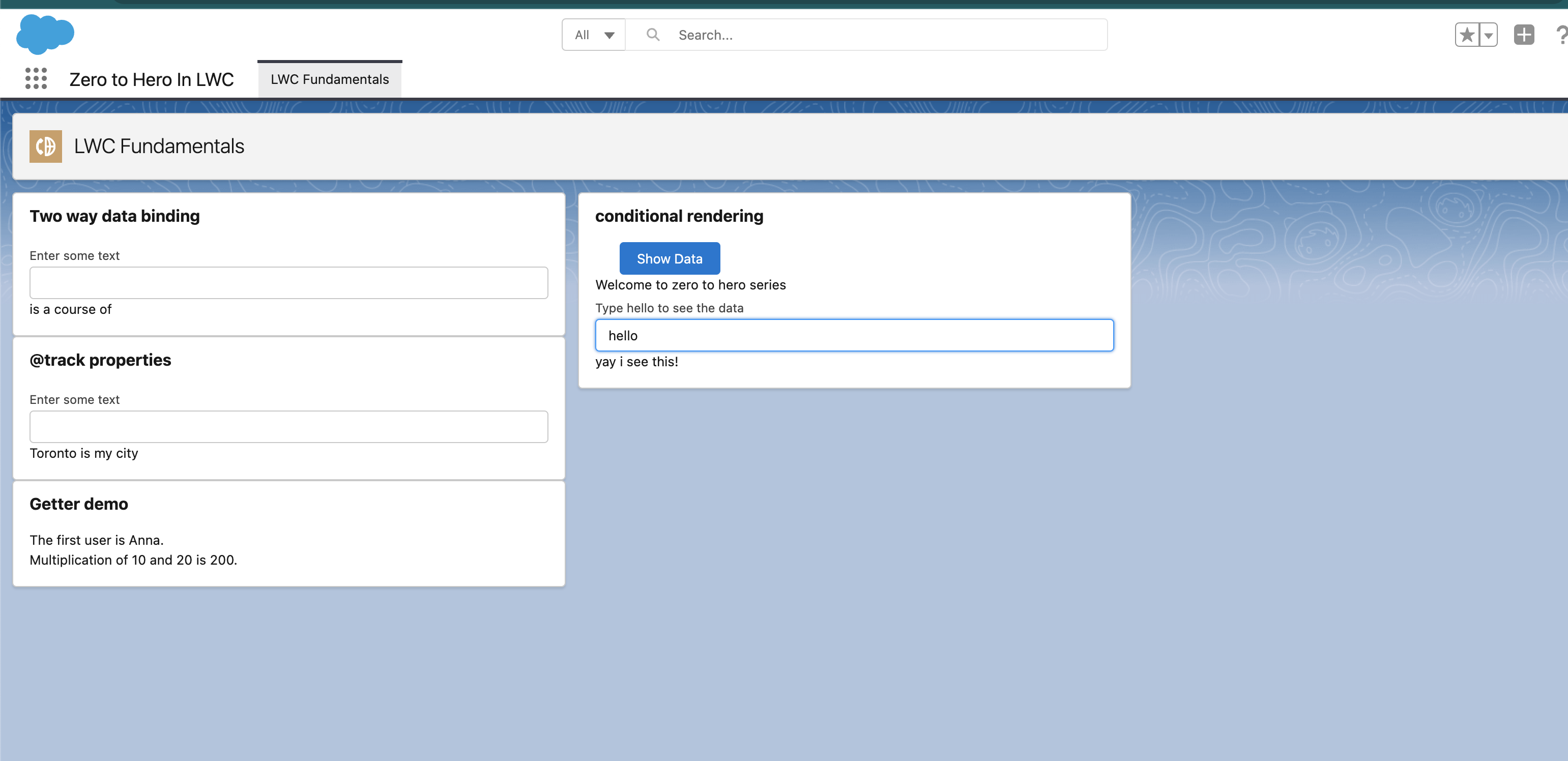Viewport: 1568px width, 761px height.
Task: Click the Getter demo card heading
Action: [x=78, y=504]
